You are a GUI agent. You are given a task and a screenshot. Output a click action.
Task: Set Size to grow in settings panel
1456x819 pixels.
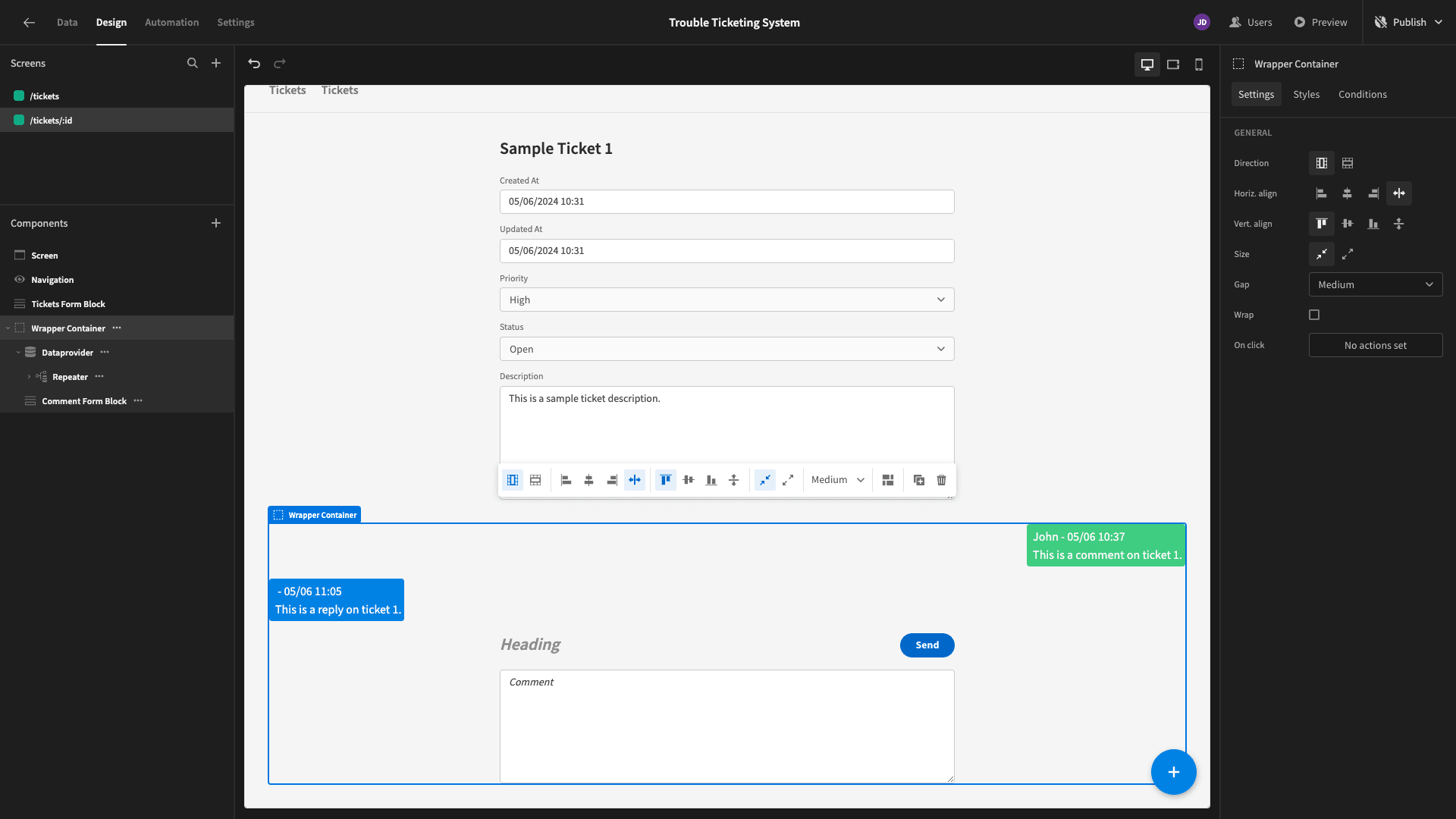1348,254
